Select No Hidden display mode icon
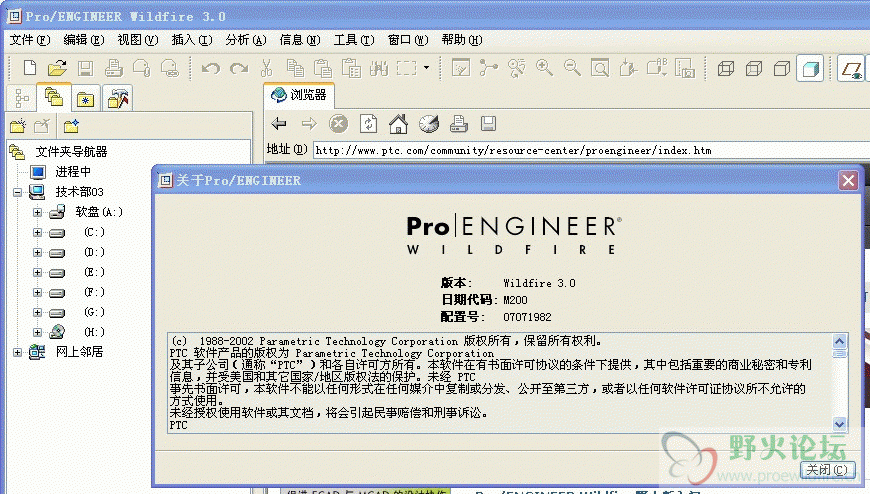Viewport: 870px width, 494px height. point(782,68)
